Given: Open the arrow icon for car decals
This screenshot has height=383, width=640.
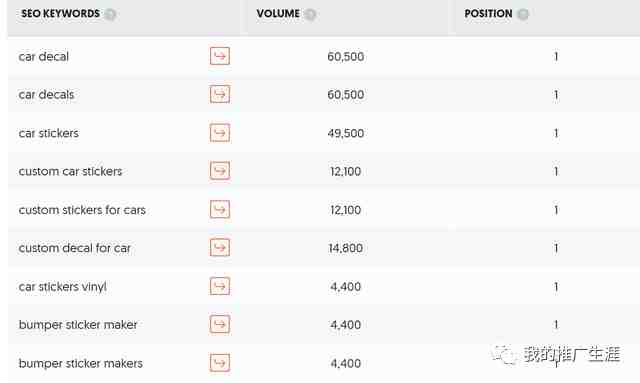Looking at the screenshot, I should (x=220, y=94).
